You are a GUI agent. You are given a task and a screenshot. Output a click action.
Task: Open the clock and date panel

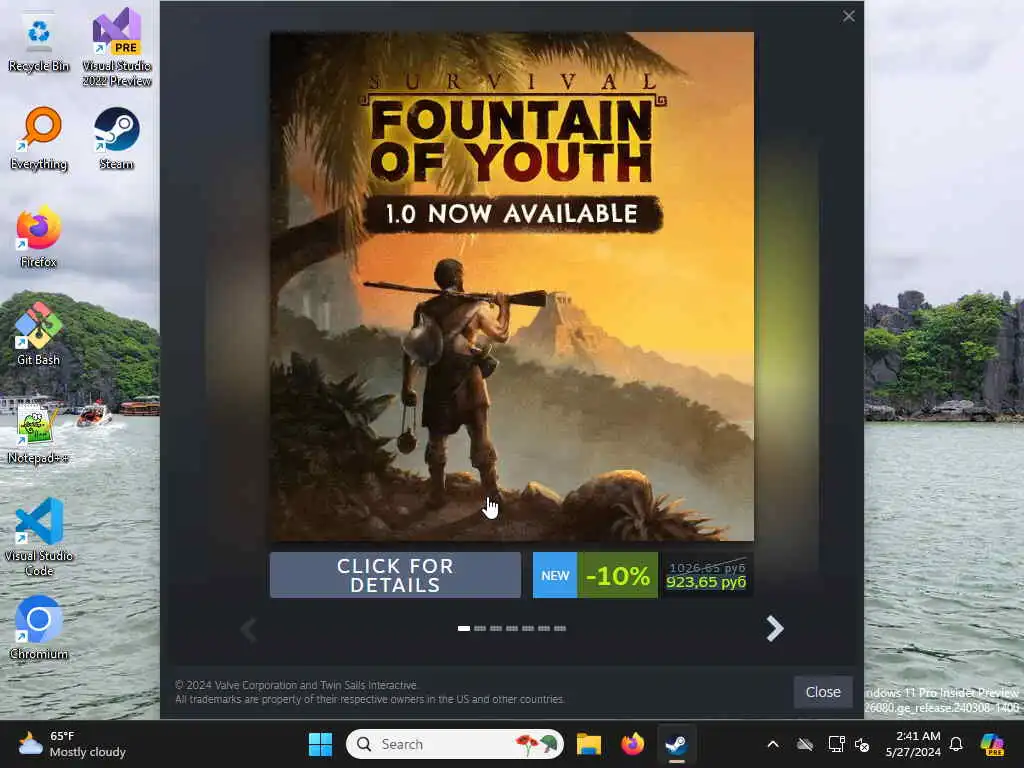[x=913, y=744]
